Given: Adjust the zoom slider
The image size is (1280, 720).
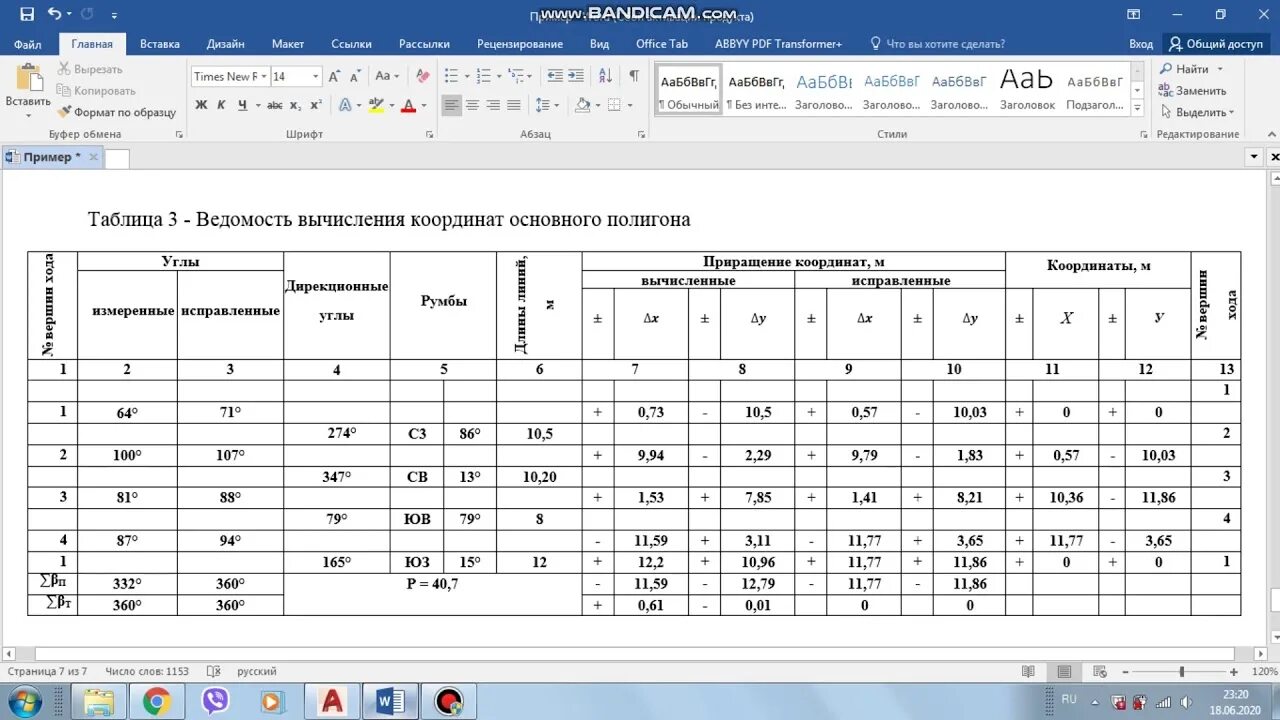Looking at the screenshot, I should point(1181,672).
